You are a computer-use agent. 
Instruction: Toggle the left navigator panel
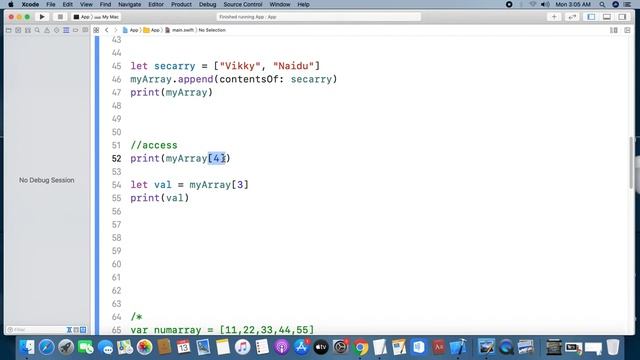tap(591, 17)
